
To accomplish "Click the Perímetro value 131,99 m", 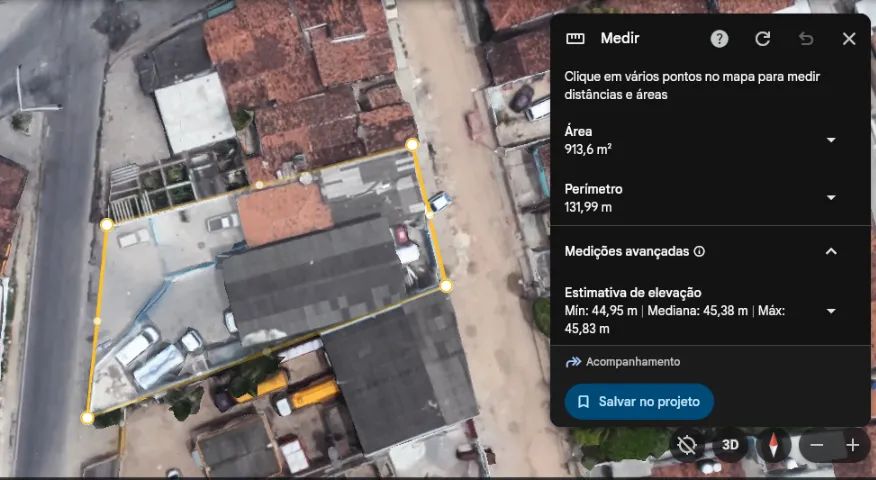I will 588,207.
